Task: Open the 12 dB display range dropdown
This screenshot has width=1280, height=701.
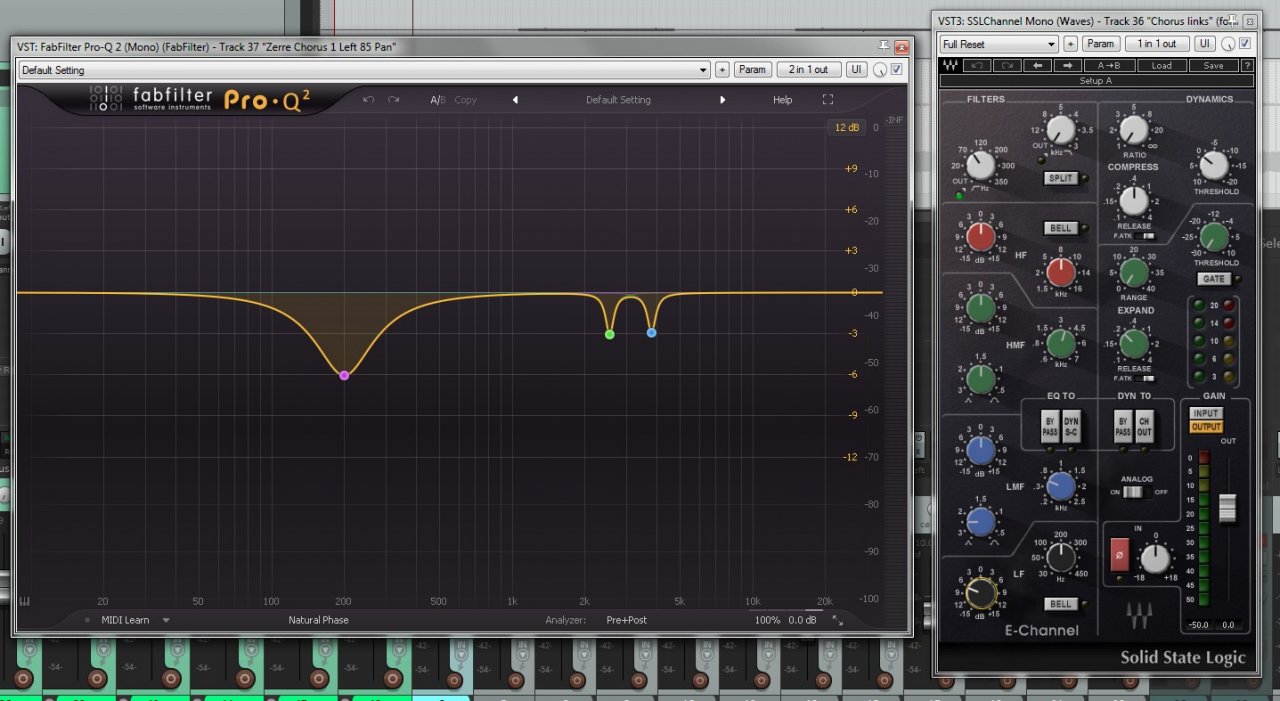Action: tap(847, 127)
